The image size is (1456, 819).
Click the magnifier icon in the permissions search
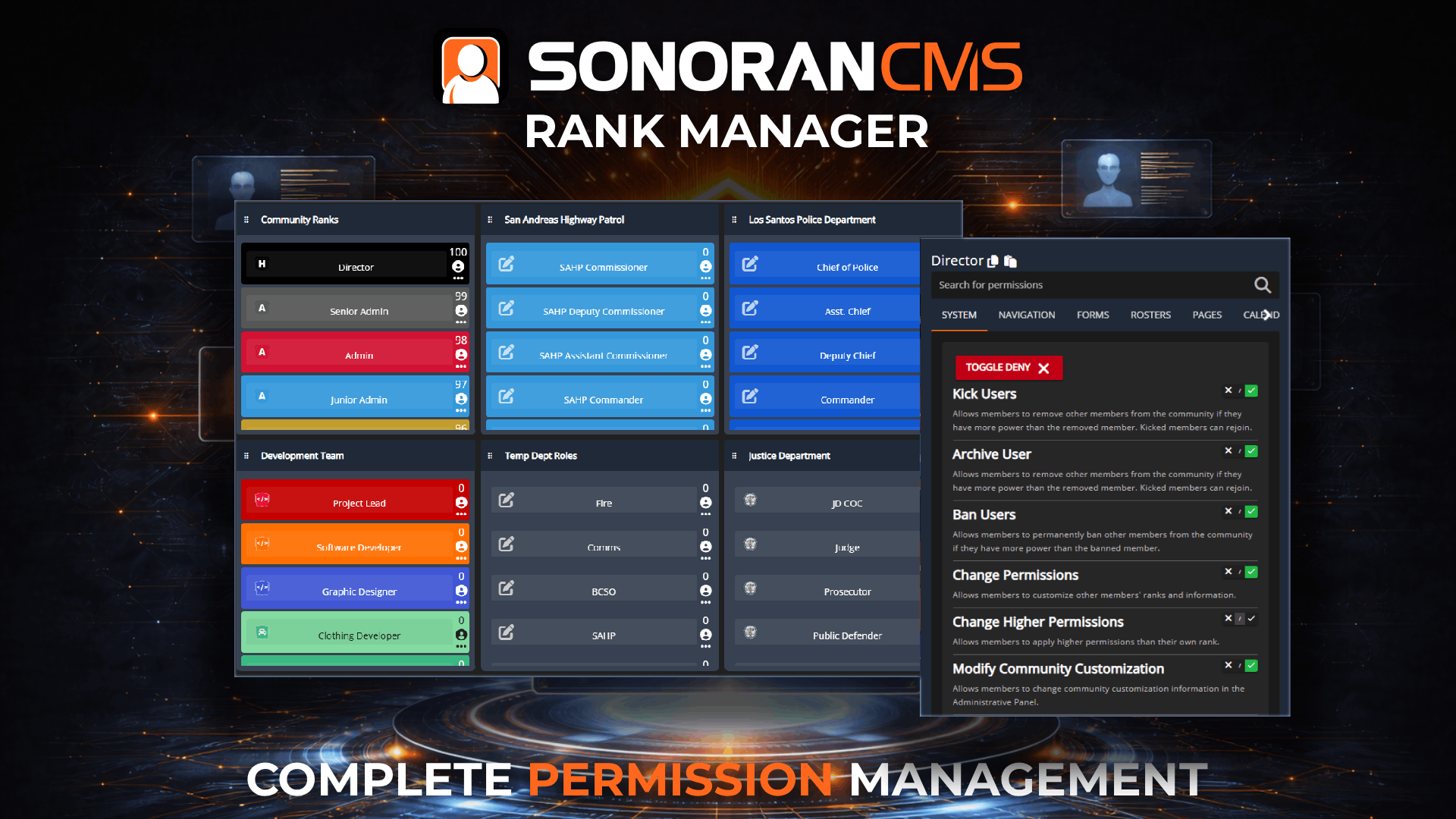click(1263, 285)
